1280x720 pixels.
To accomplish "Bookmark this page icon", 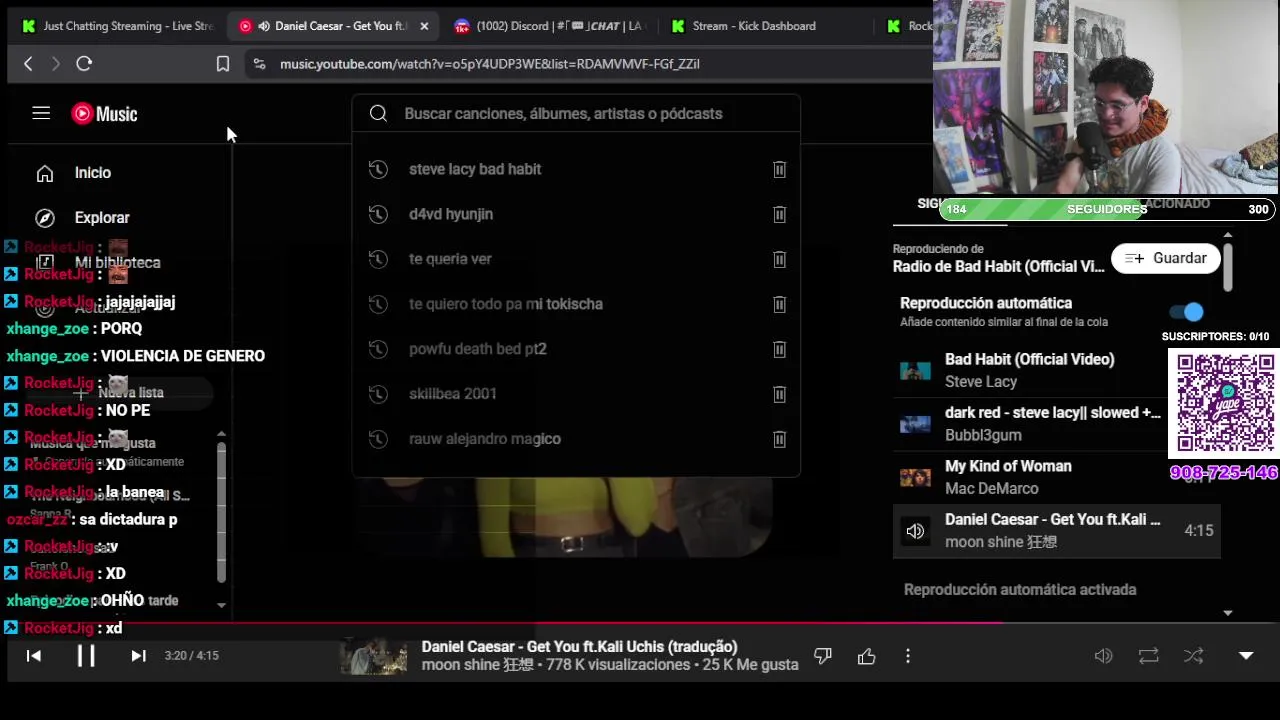I will click(x=223, y=64).
